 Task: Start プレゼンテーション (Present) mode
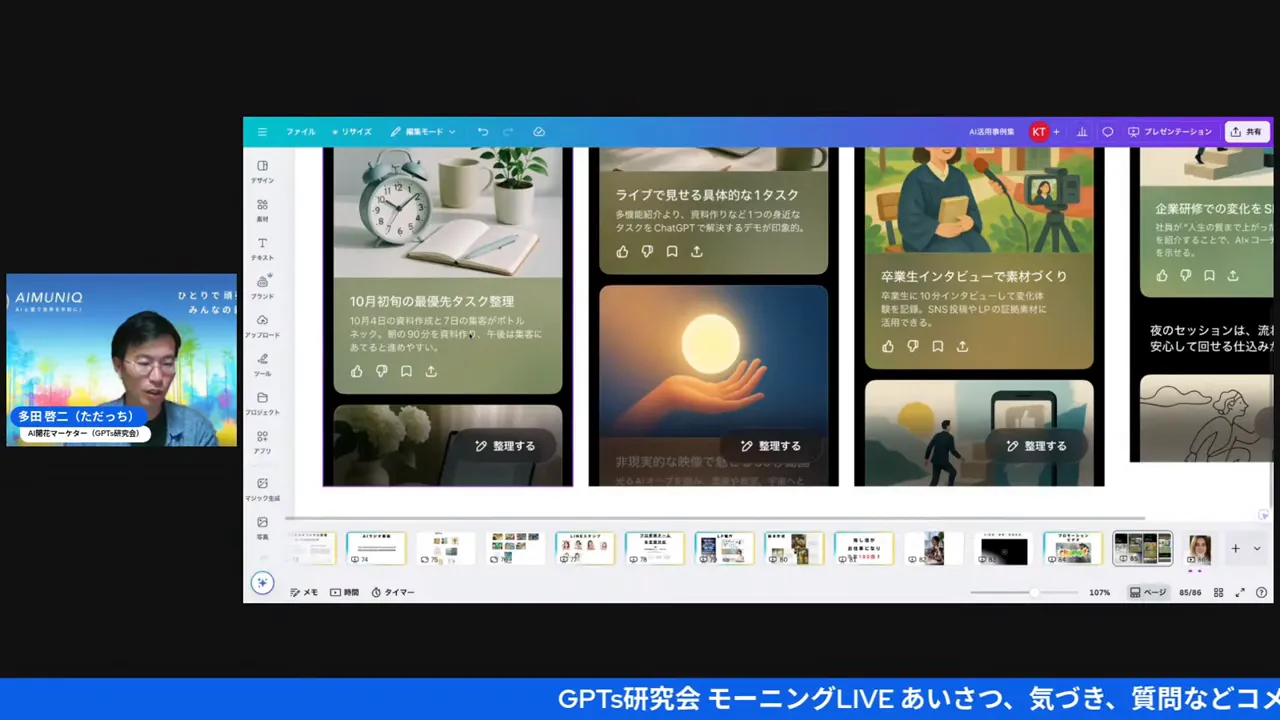1169,132
